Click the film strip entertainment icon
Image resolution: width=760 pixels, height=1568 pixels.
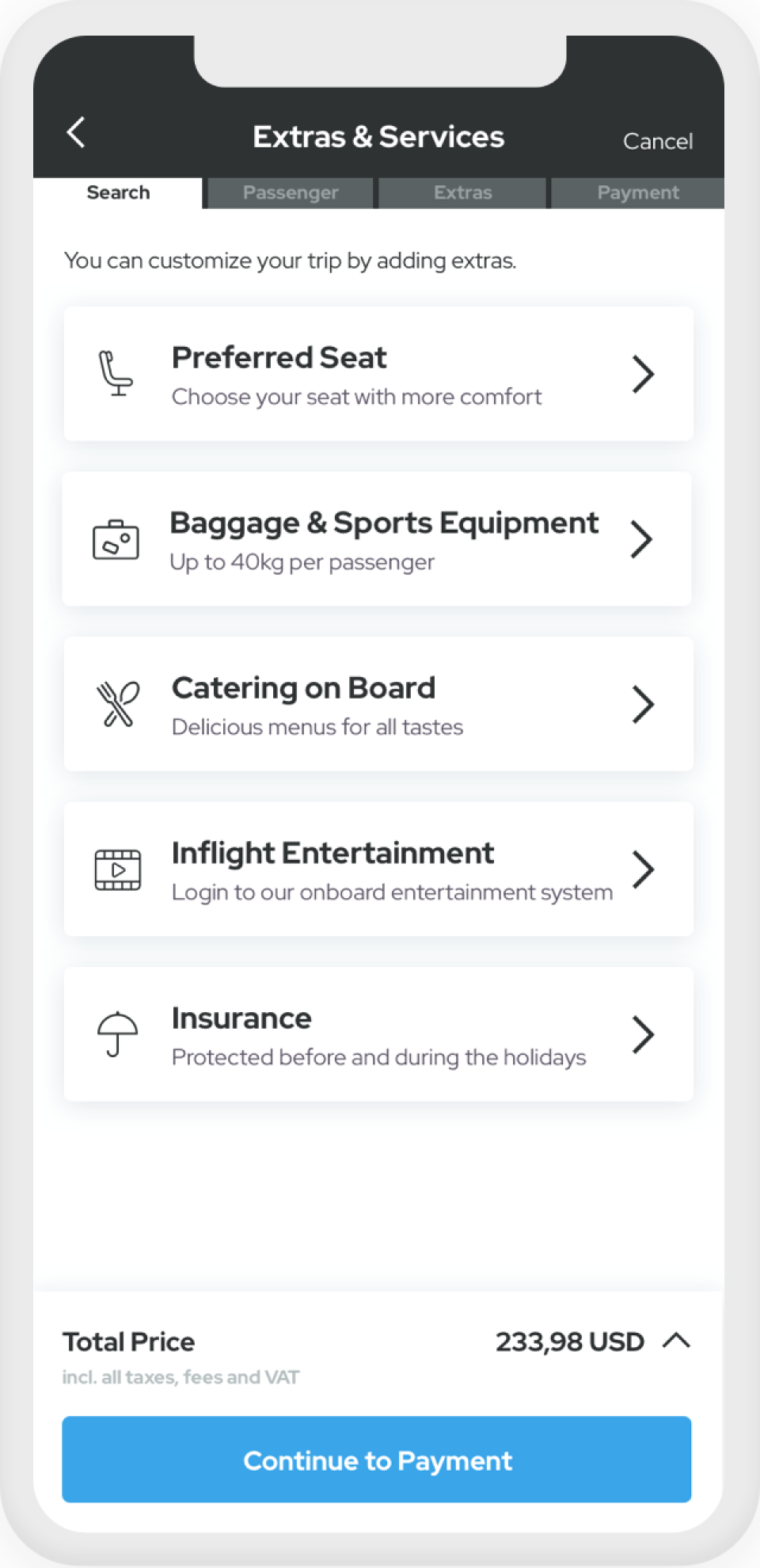118,870
